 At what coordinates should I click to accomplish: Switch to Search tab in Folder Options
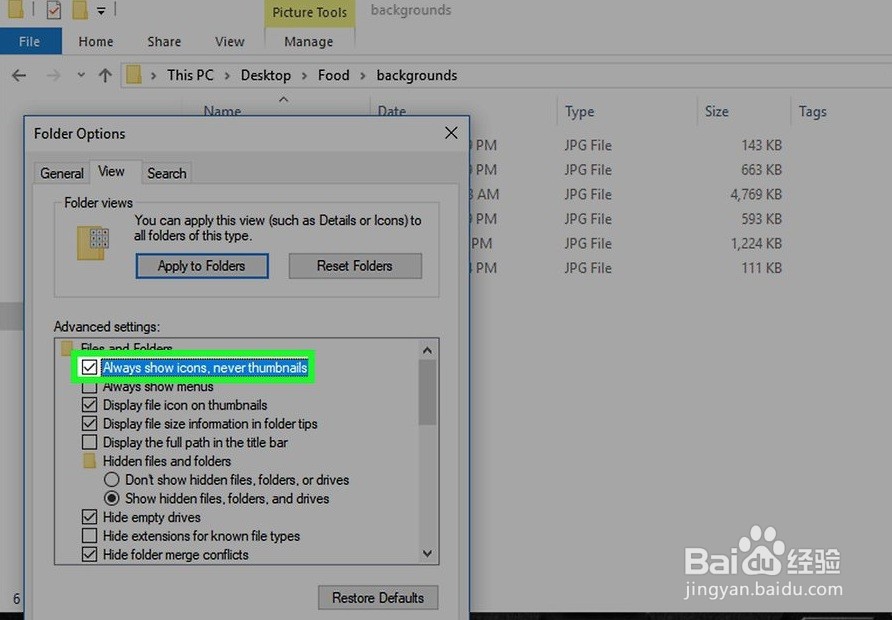click(167, 173)
